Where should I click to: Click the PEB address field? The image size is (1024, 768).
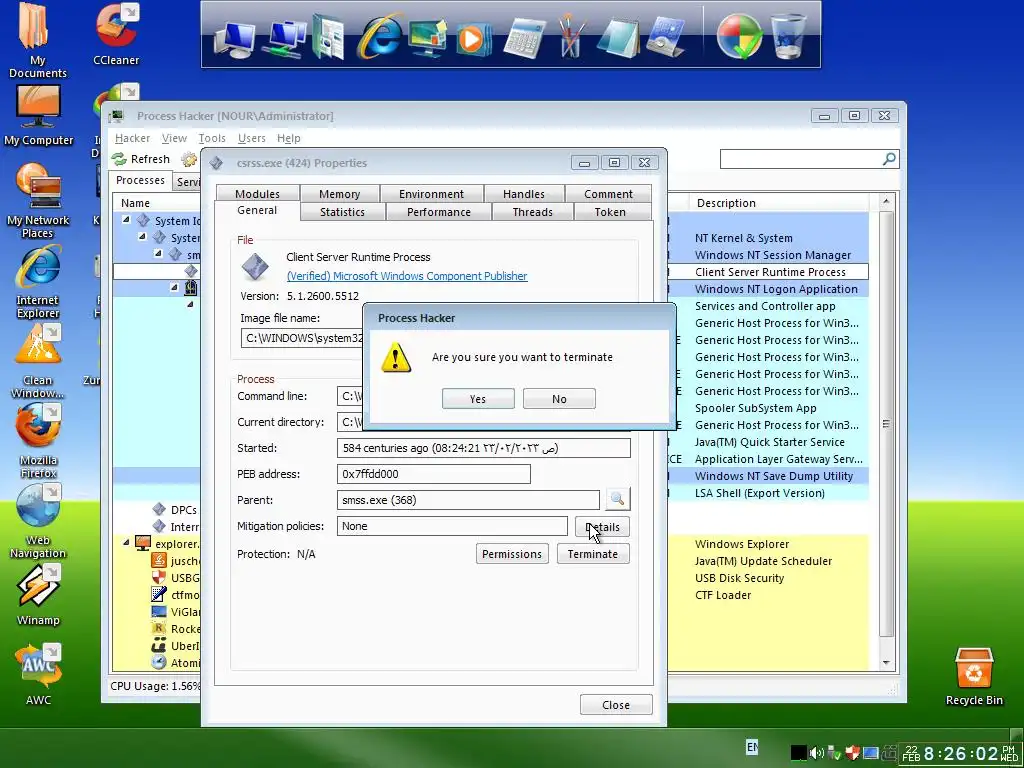434,474
